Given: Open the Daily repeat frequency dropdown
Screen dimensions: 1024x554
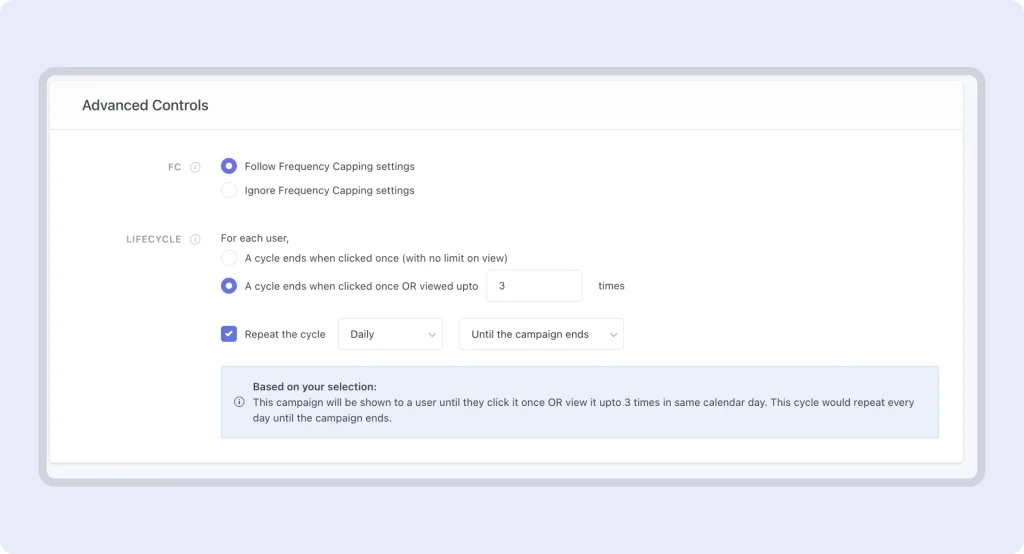Looking at the screenshot, I should tap(390, 334).
